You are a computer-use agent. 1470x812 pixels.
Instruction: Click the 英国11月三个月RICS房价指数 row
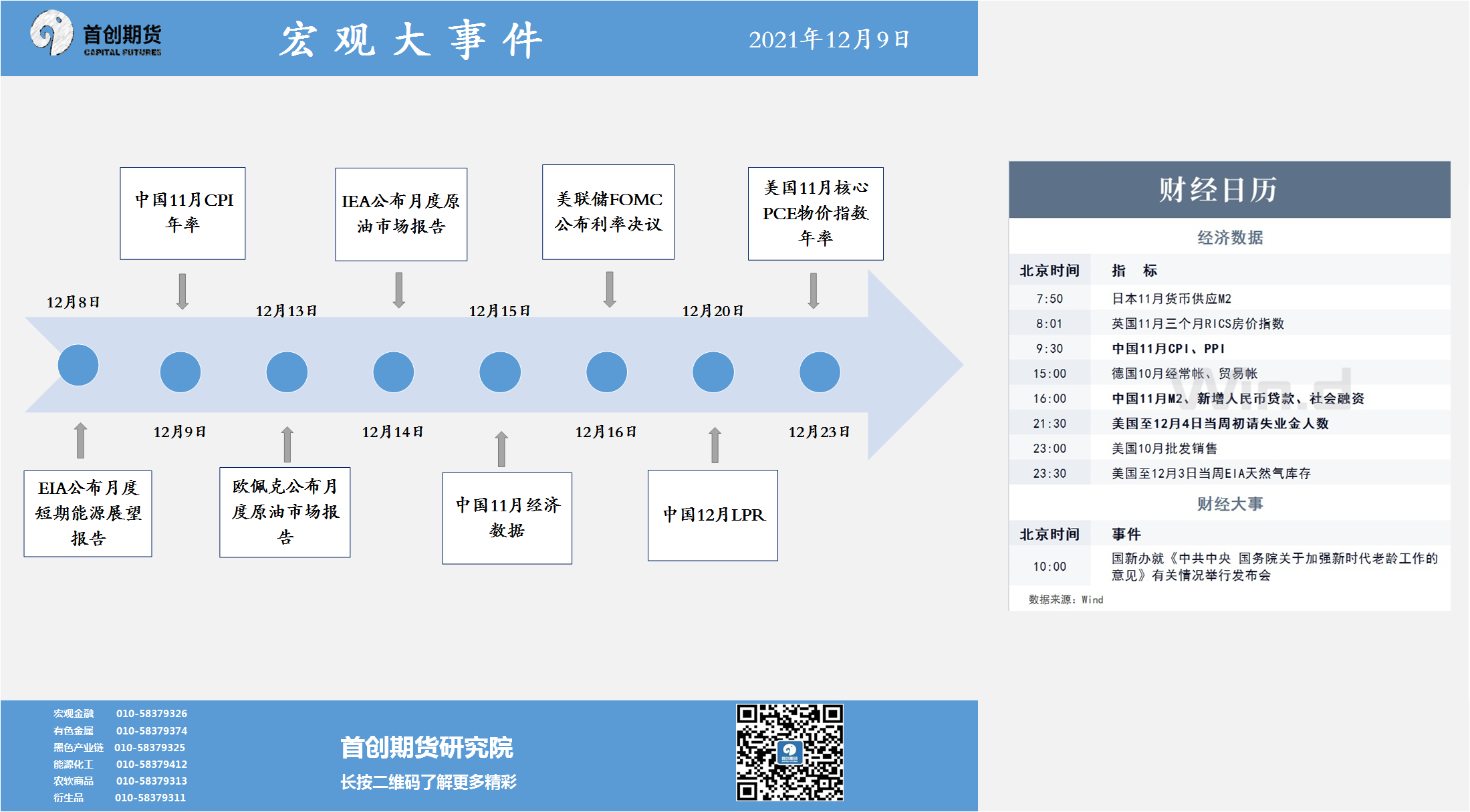(1229, 323)
